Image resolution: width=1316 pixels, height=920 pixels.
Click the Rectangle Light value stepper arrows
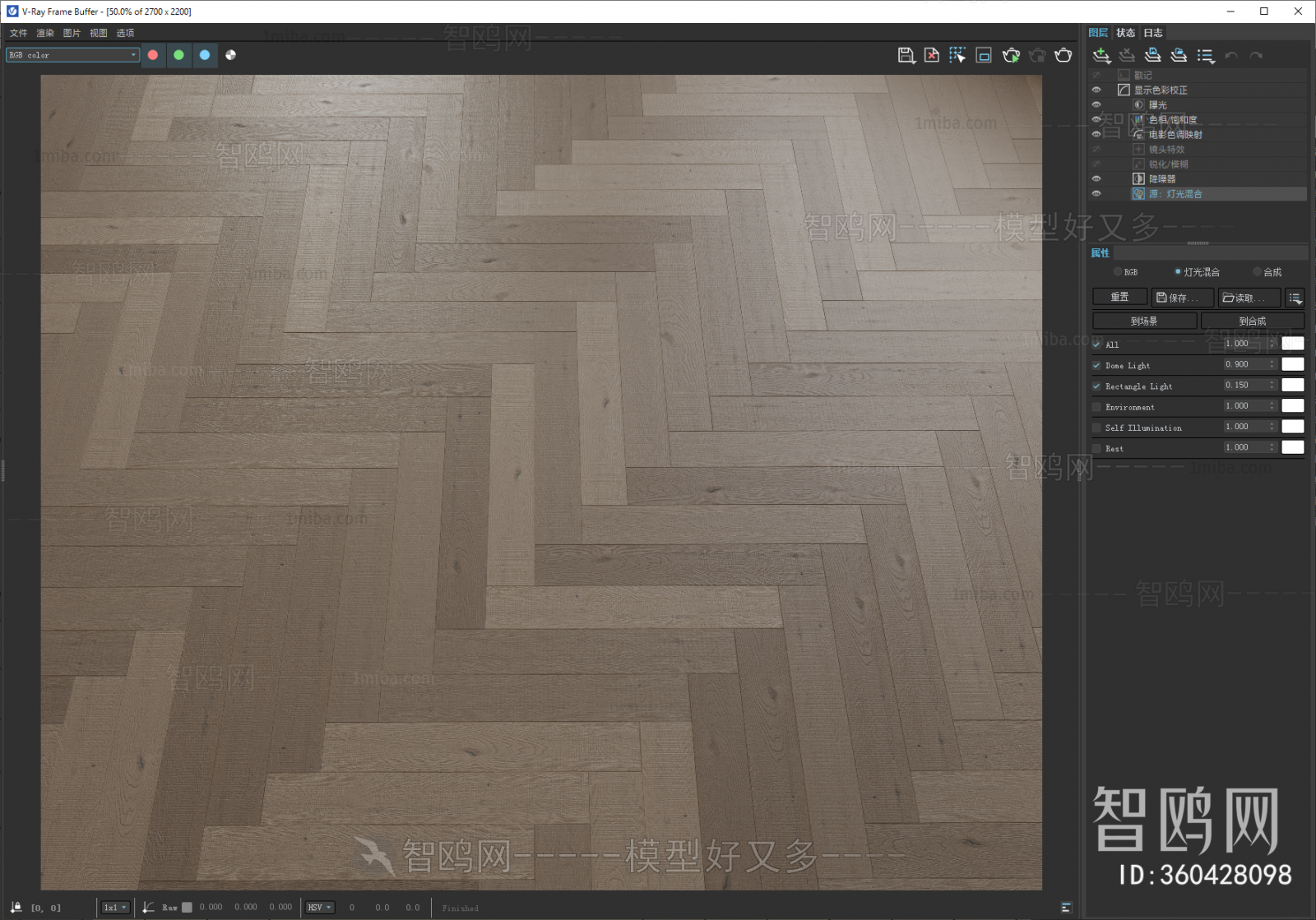(1272, 385)
